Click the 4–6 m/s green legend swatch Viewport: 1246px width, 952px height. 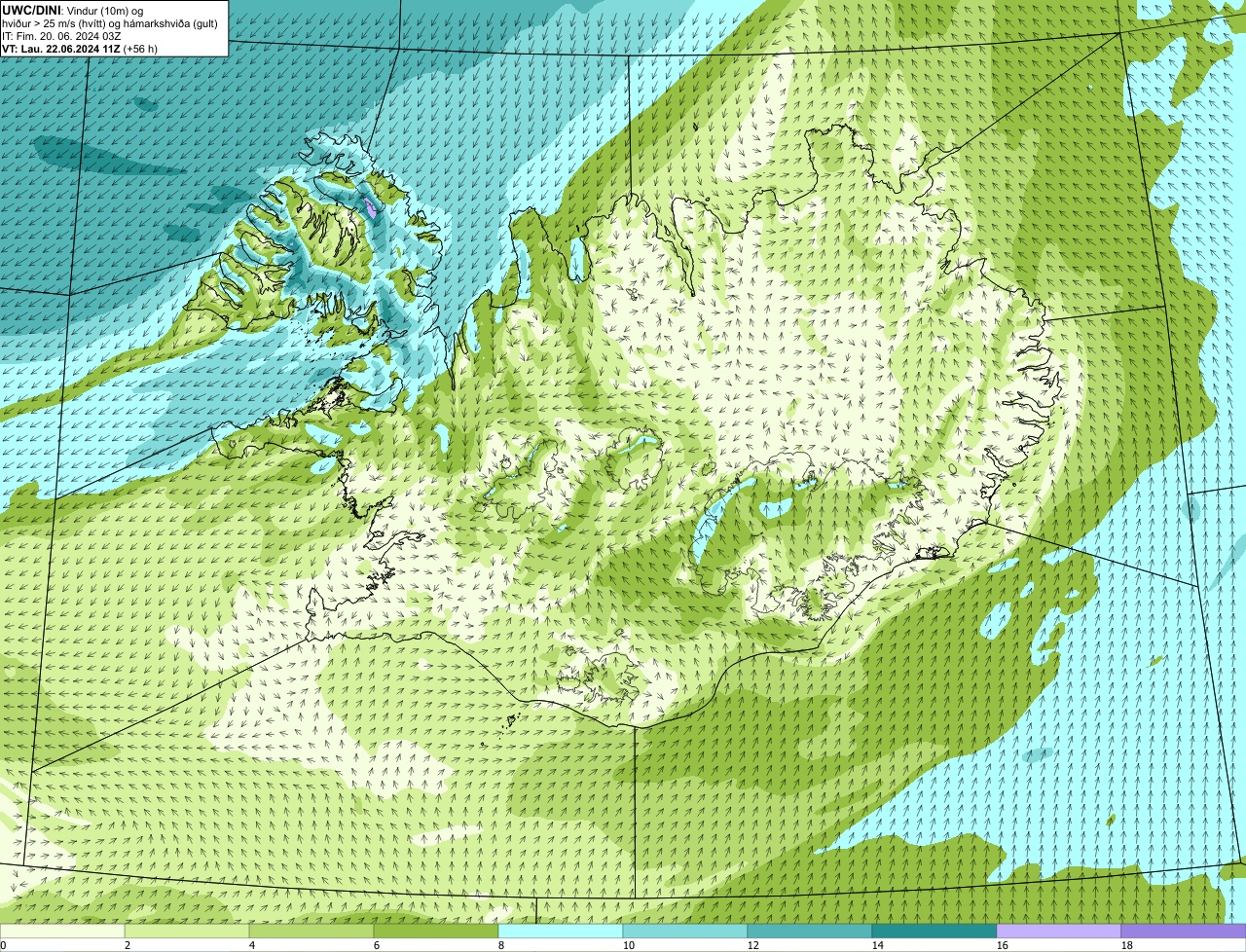311,931
